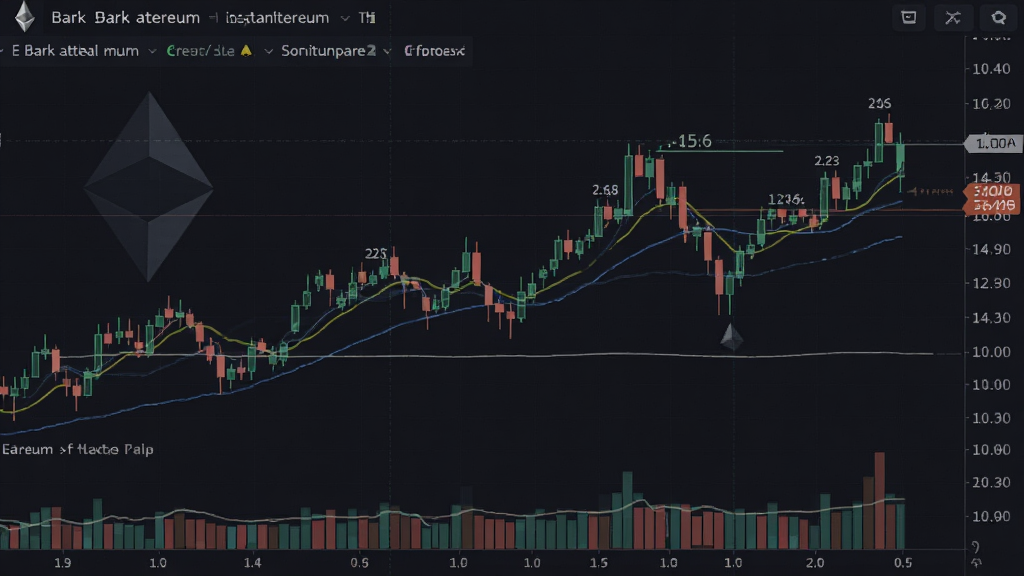Click the 2.23 label on the chart

(827, 161)
